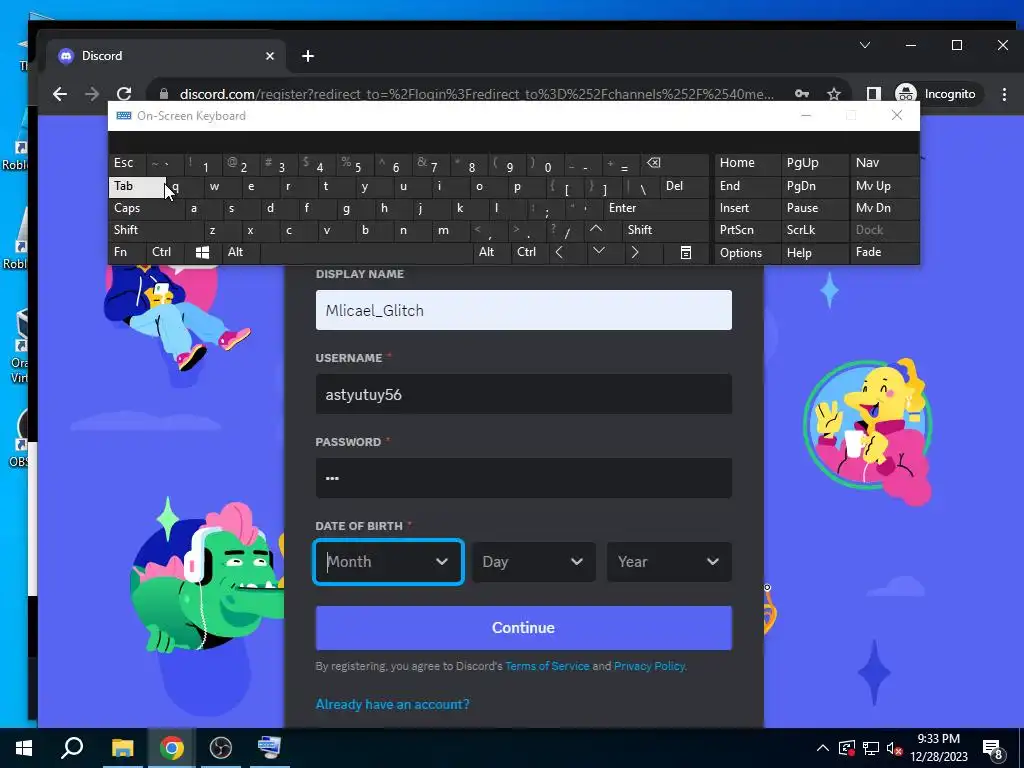Screen dimensions: 1024x768
Task: Click the Chrome address bar URL
Action: 477,94
